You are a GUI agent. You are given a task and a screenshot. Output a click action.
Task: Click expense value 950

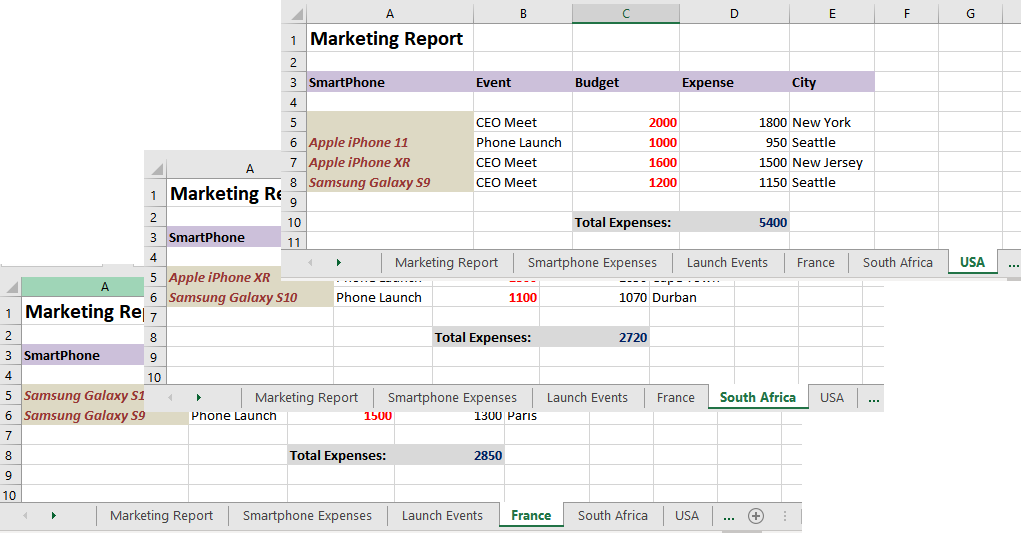tap(734, 143)
